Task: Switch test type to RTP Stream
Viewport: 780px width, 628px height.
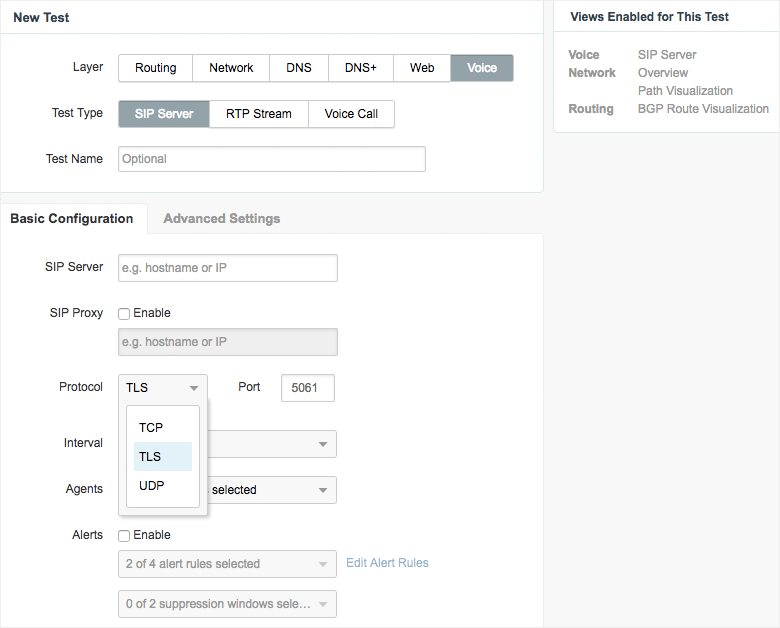Action: [x=259, y=114]
